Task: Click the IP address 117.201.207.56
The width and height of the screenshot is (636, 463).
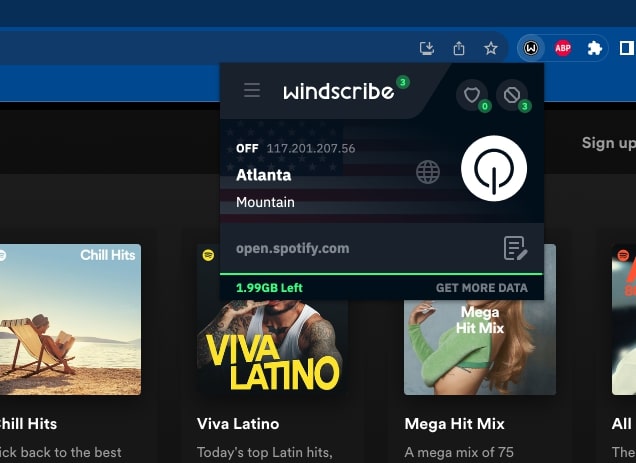Action: point(311,149)
